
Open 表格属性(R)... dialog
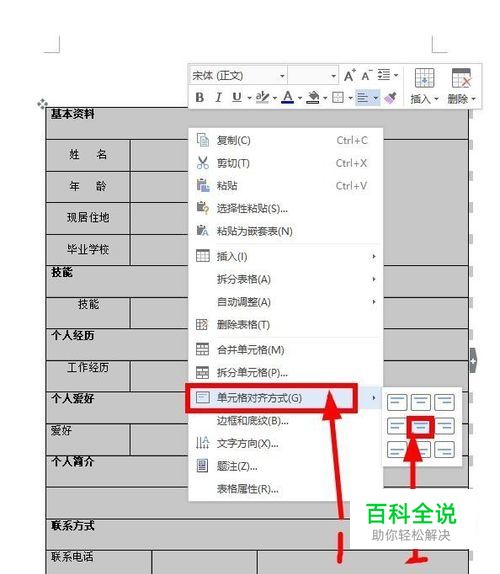pos(286,489)
